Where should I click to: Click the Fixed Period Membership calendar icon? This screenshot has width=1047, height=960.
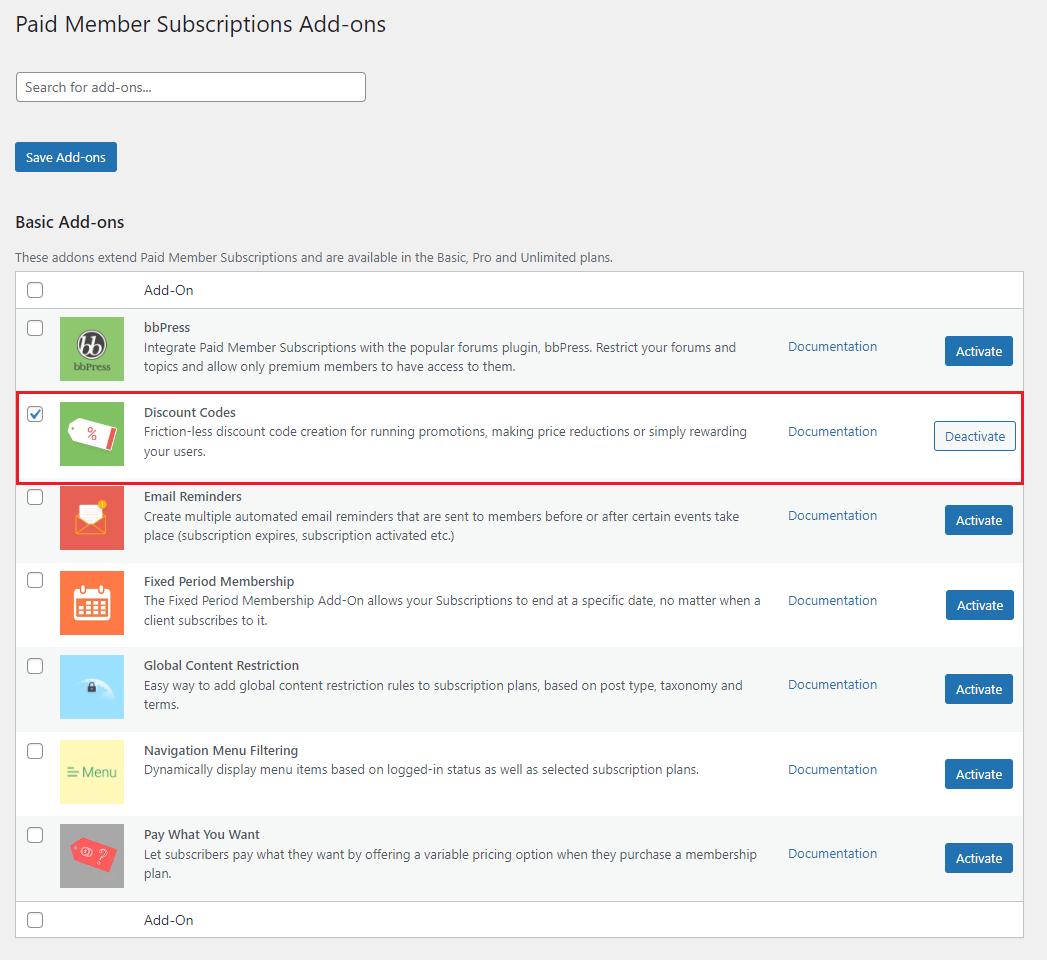(91, 603)
